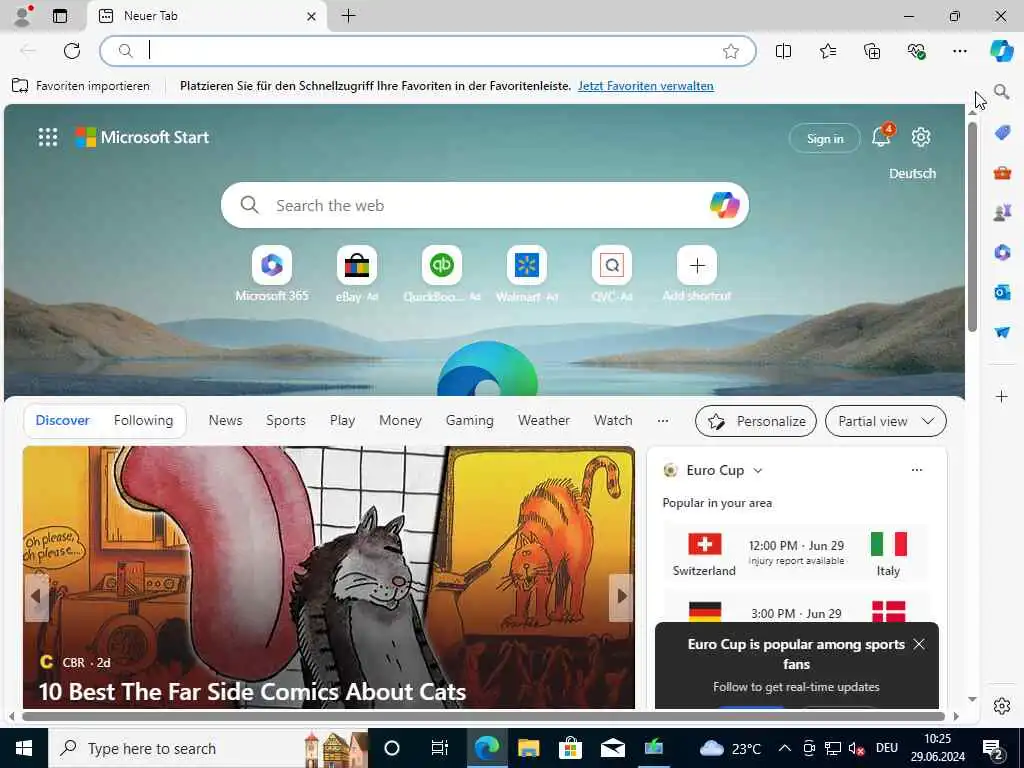Image resolution: width=1024 pixels, height=768 pixels.
Task: Open the Sports feed tab
Action: coord(285,421)
